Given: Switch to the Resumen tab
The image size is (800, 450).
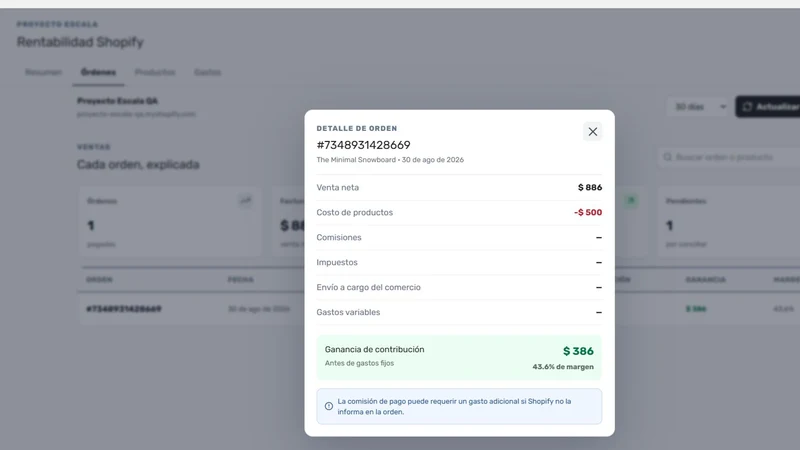Looking at the screenshot, I should [43, 72].
